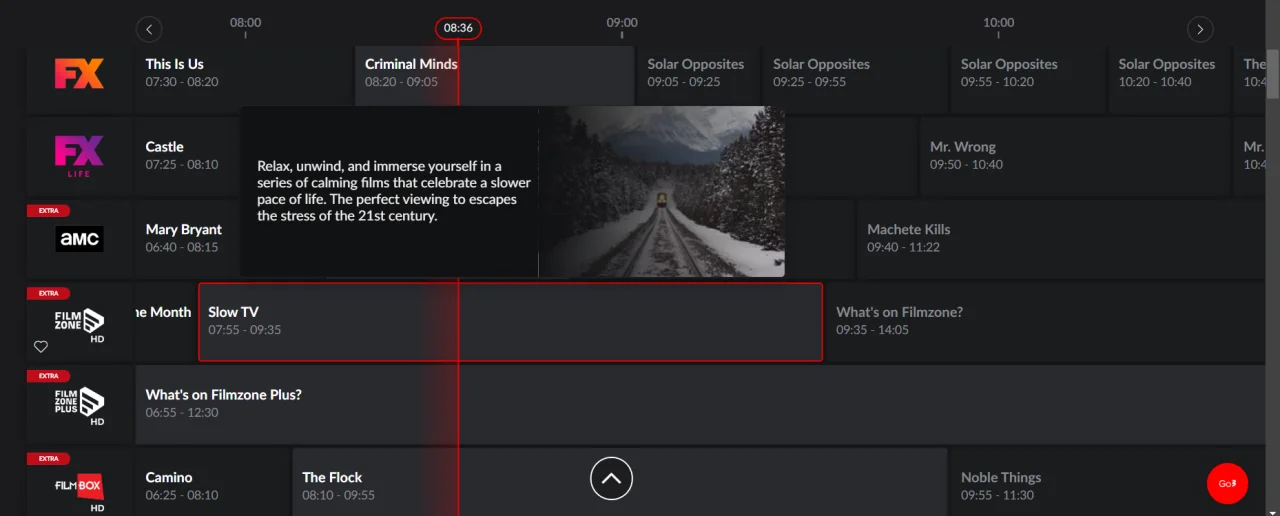Select What's on Filmzone? 09:35 - 14:05
The width and height of the screenshot is (1280, 516).
coord(1045,321)
